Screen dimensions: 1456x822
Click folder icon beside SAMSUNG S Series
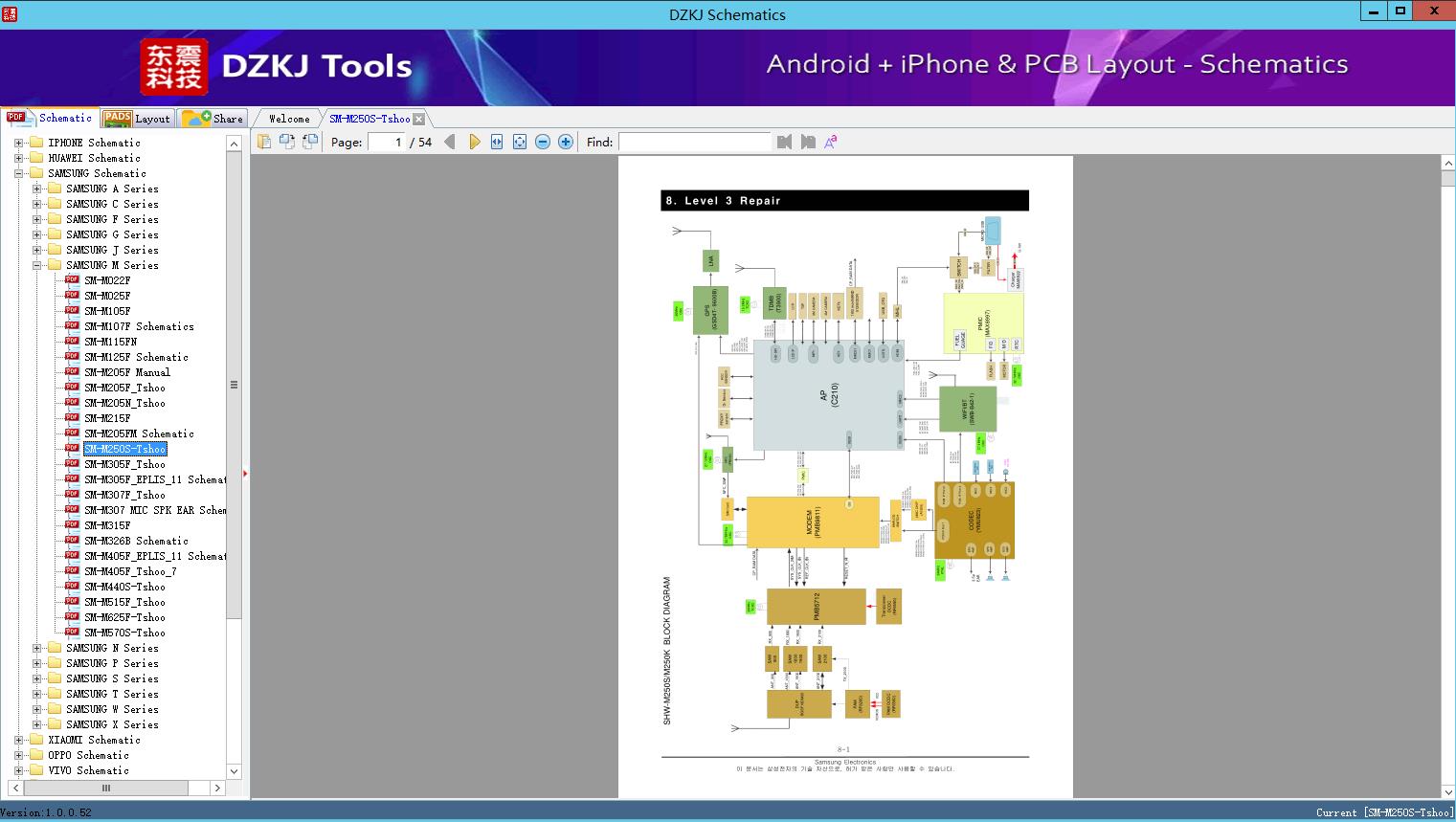click(55, 678)
